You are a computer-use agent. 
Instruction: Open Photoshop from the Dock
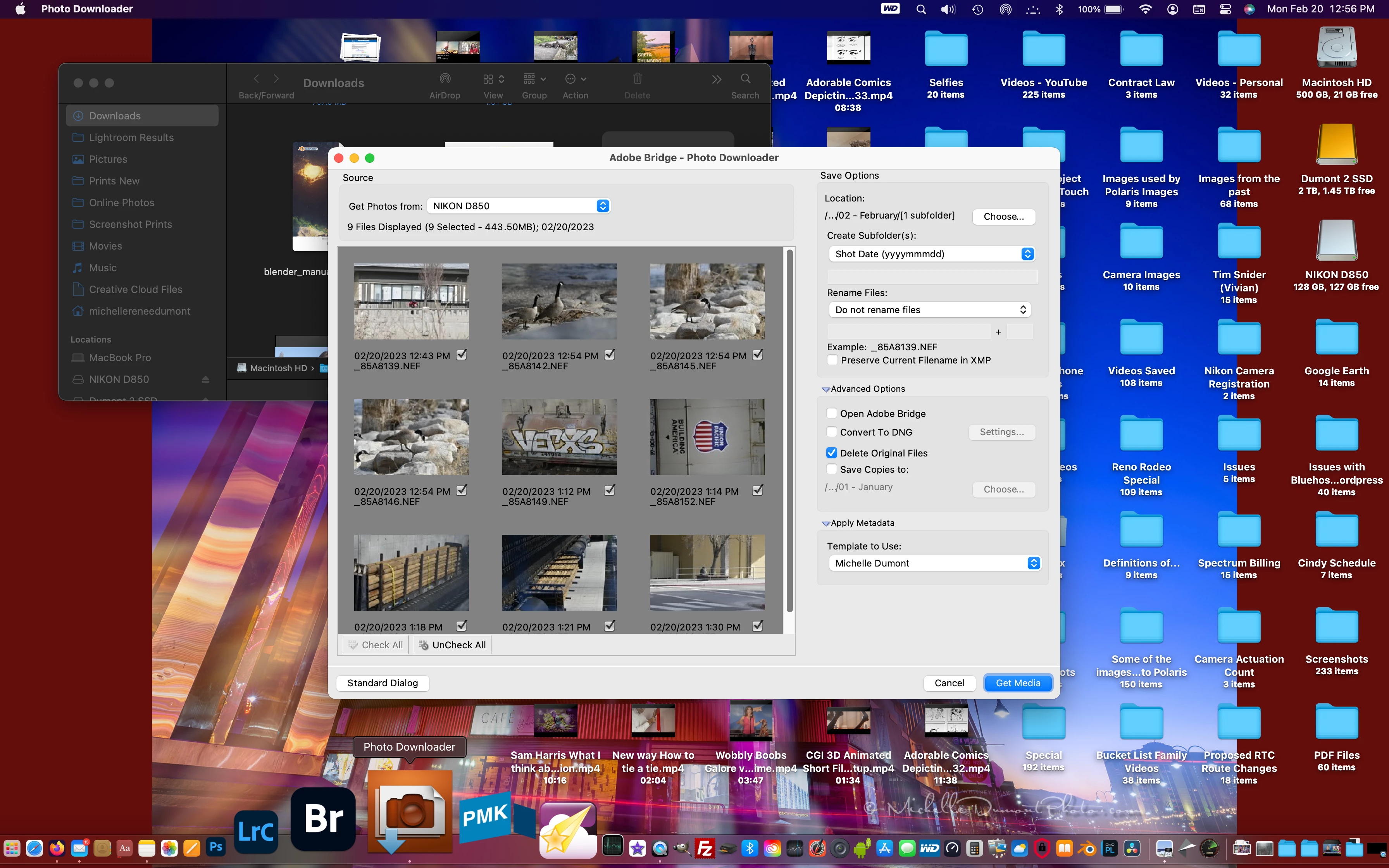pyautogui.click(x=216, y=847)
